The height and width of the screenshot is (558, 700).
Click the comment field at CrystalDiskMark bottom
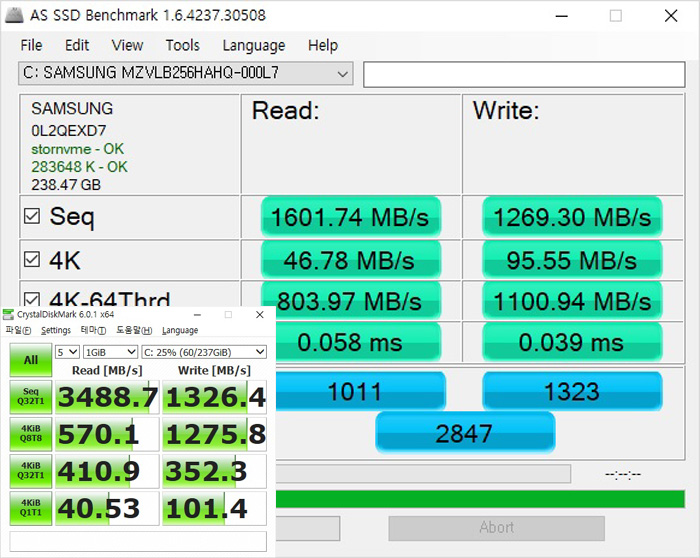(138, 541)
